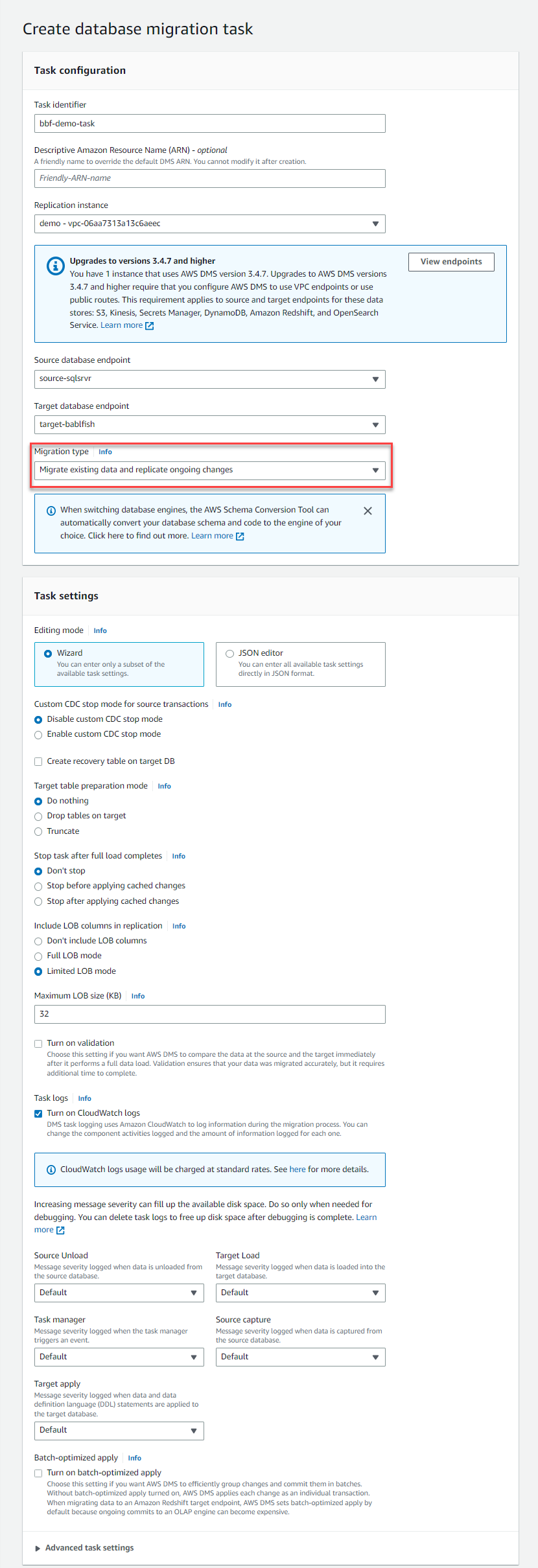
Task: Select Drop tables on target option
Action: pos(38,816)
